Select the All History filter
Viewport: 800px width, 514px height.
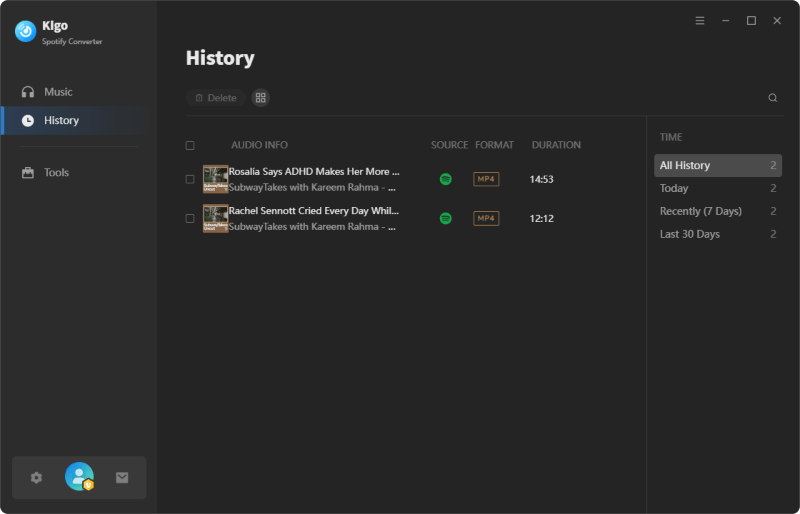tap(718, 165)
